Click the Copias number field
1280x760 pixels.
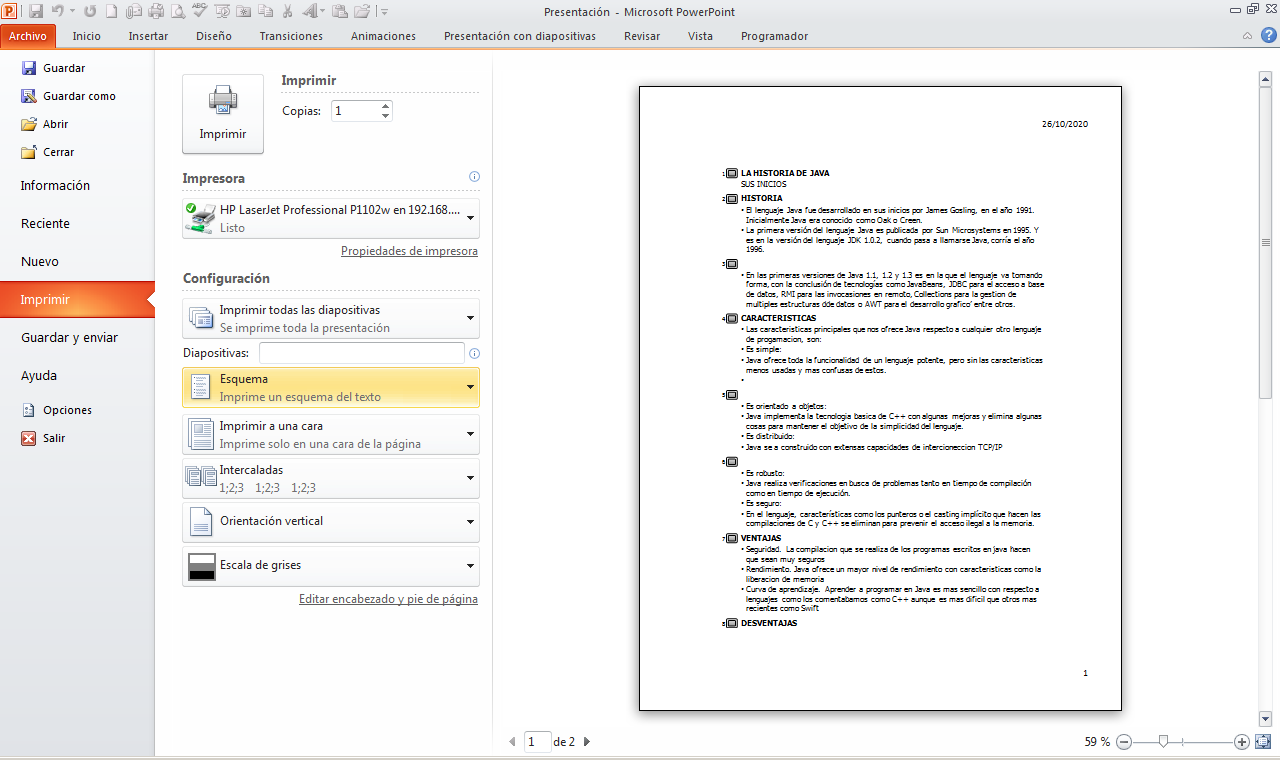click(356, 111)
